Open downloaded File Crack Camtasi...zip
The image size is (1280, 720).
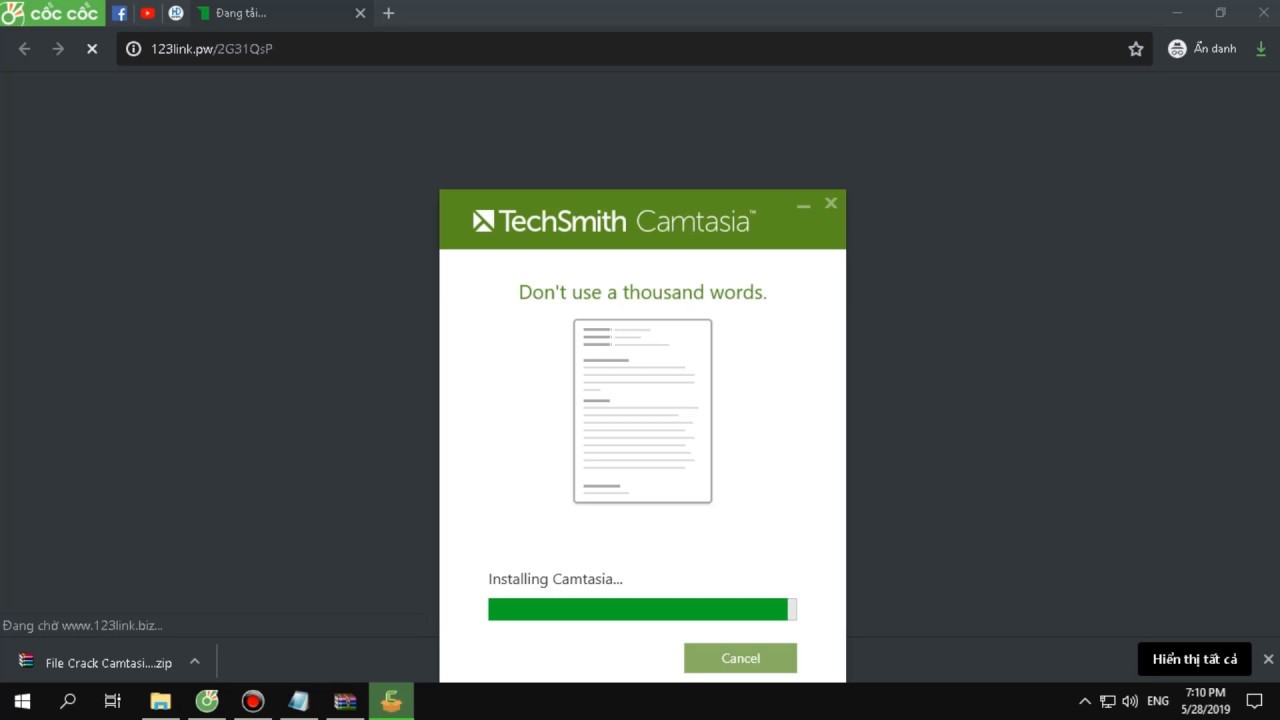coord(96,662)
